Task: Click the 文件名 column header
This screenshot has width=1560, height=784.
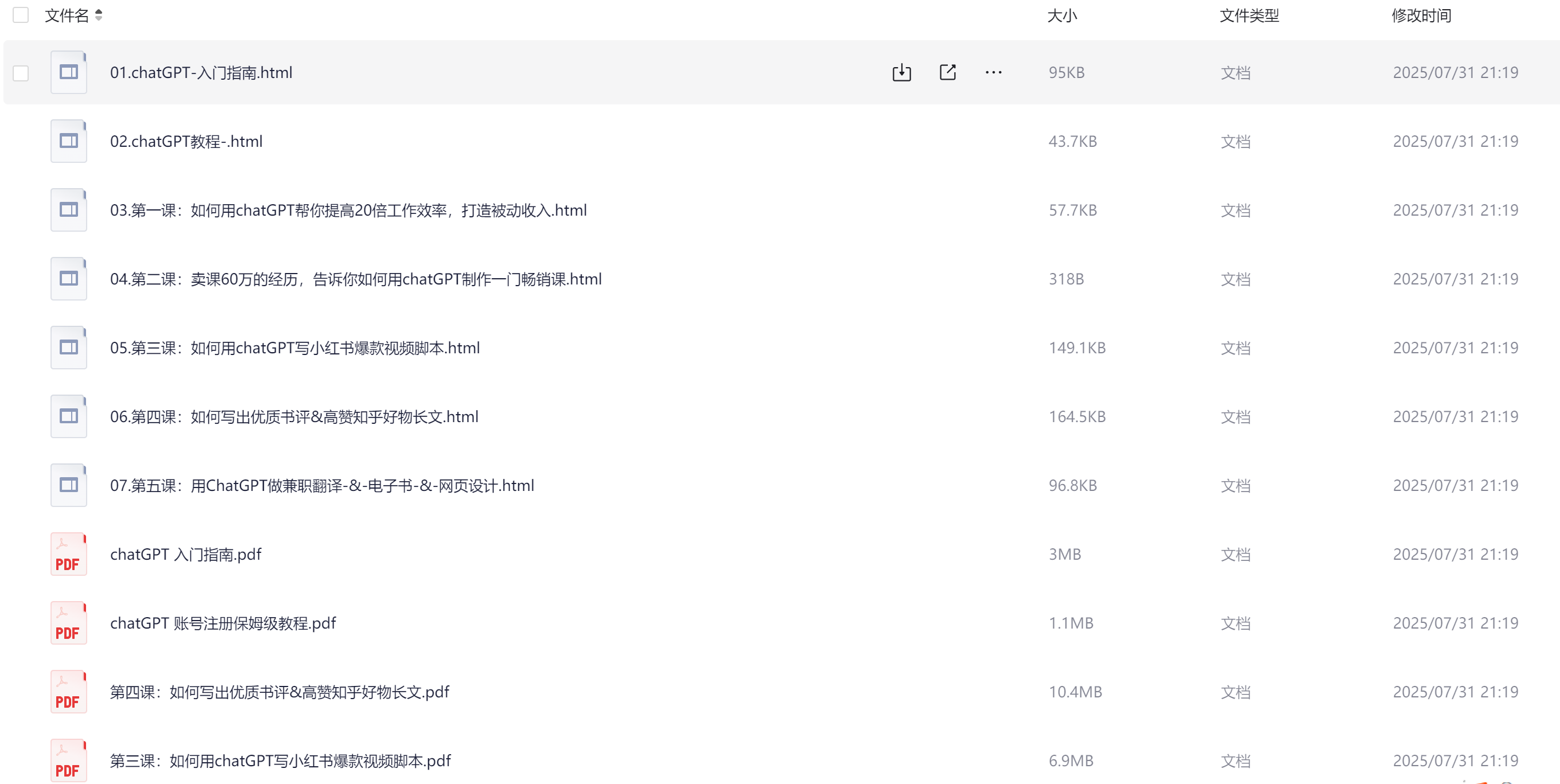Action: pyautogui.click(x=67, y=15)
